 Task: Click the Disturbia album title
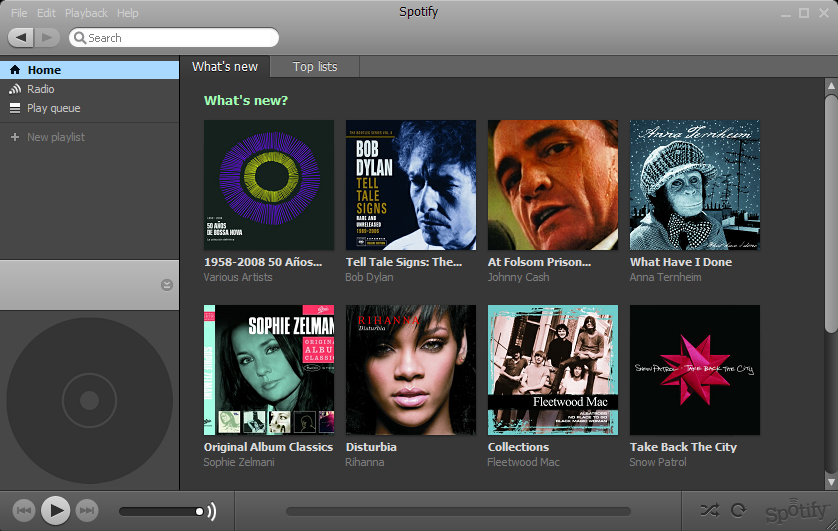coord(371,447)
